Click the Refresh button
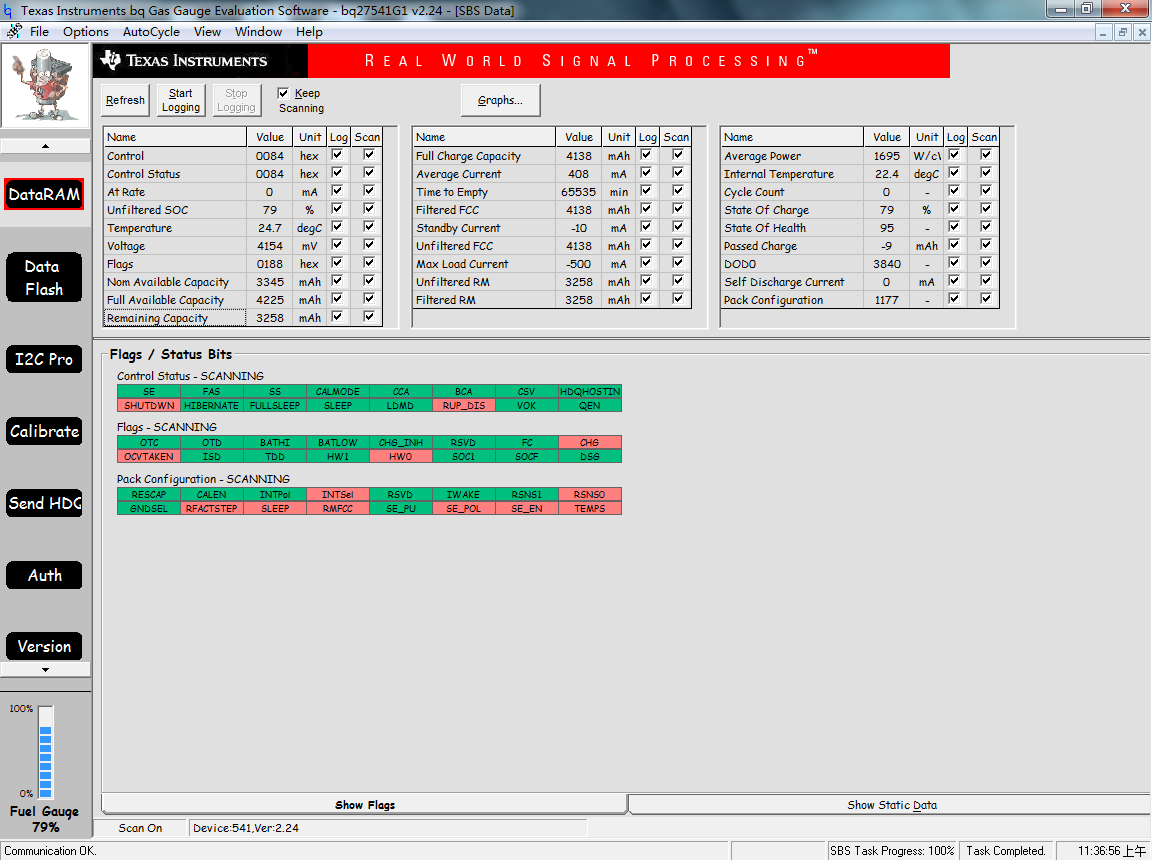Screen dimensions: 1152x861 [125, 100]
